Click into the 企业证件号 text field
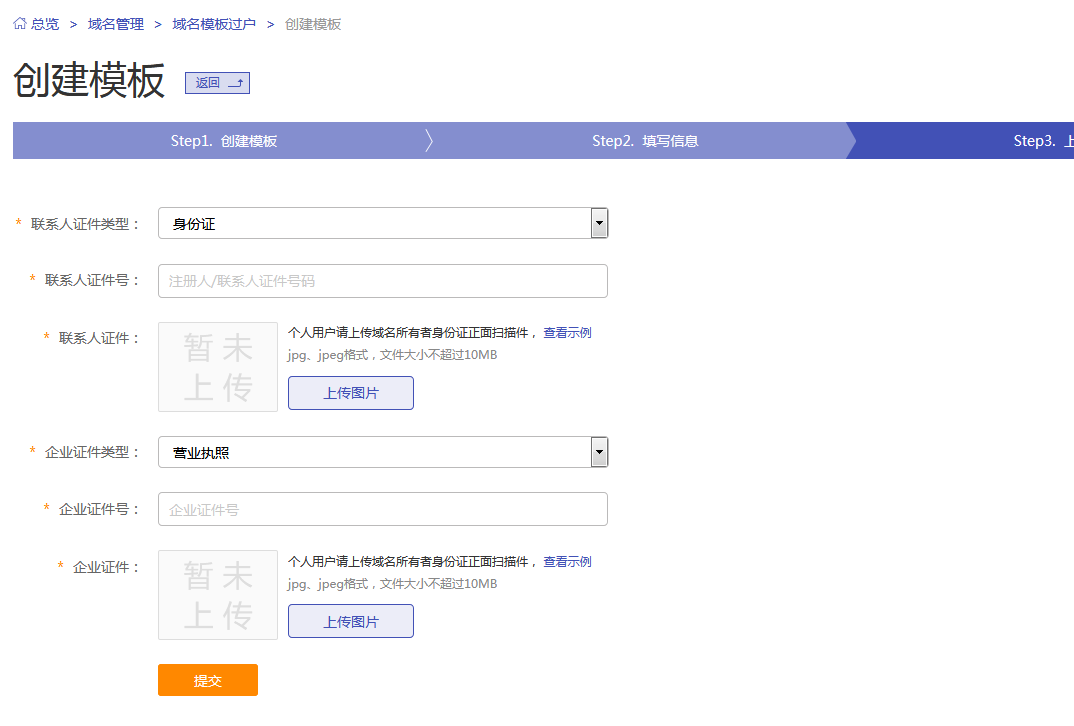This screenshot has width=1074, height=726. click(383, 509)
